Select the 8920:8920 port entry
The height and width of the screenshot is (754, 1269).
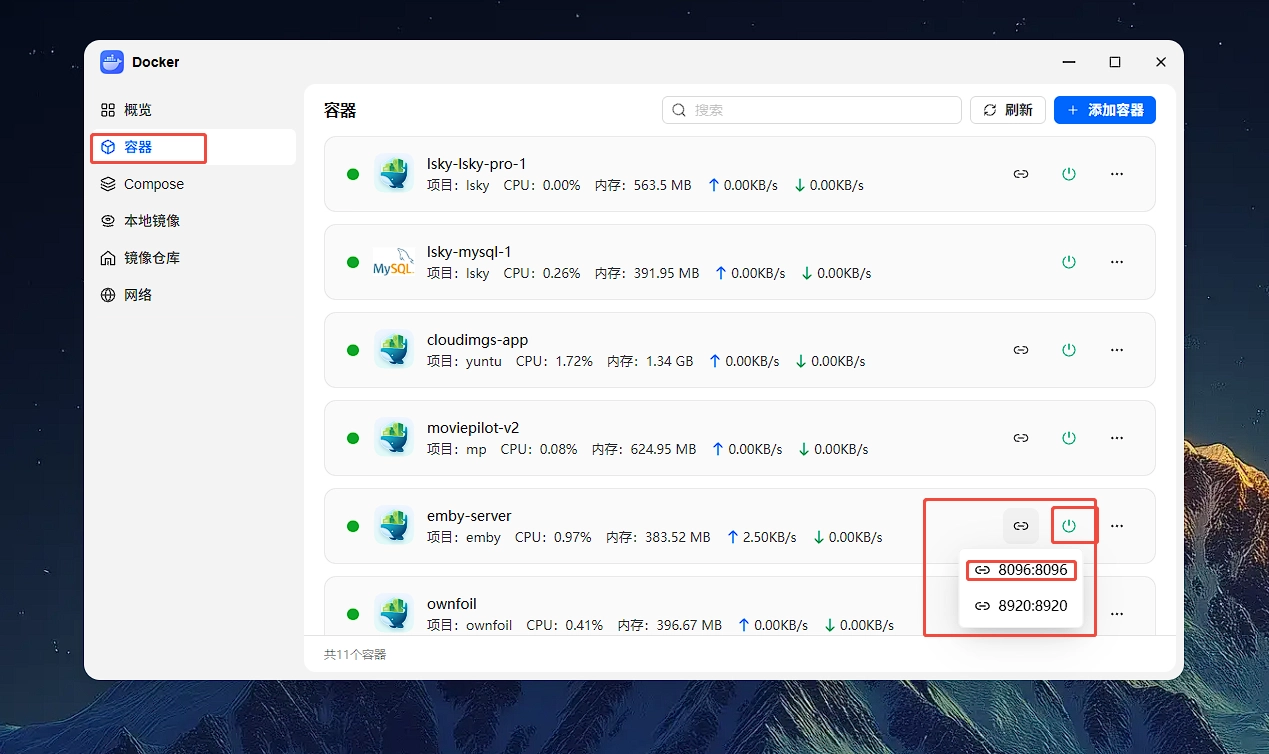(x=1021, y=606)
